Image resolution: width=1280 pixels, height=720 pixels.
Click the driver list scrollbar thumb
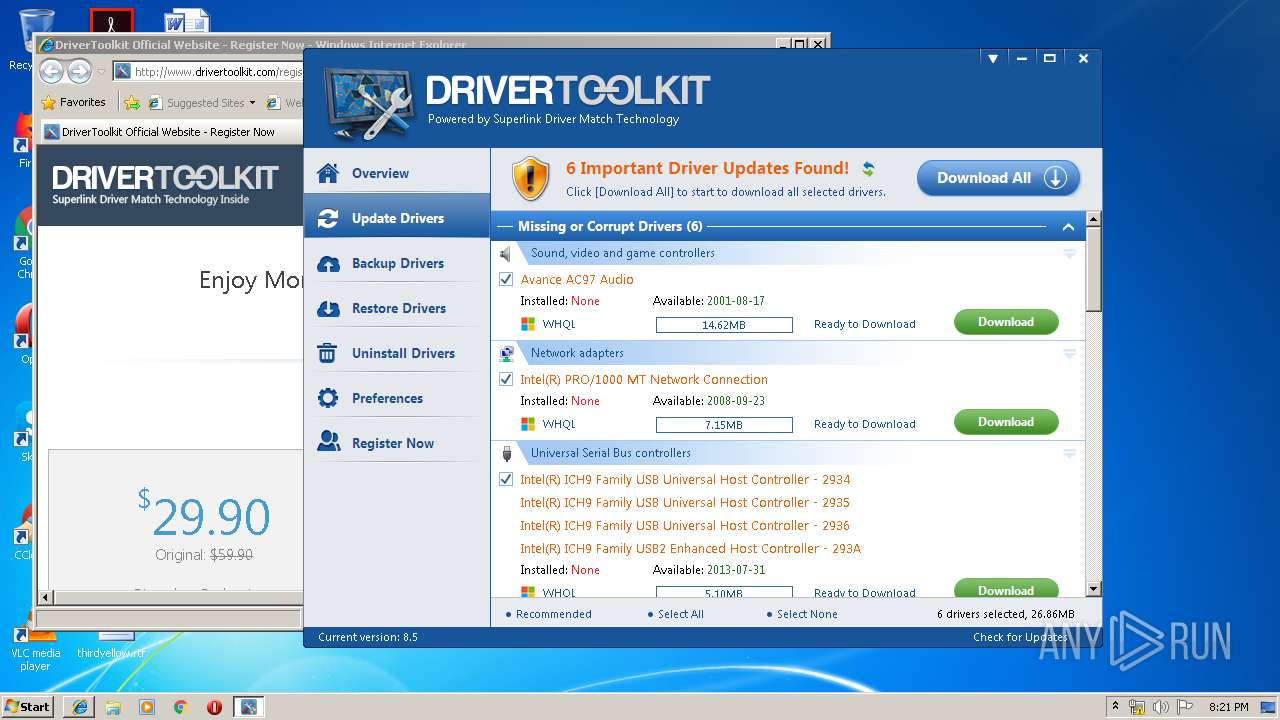(x=1093, y=268)
